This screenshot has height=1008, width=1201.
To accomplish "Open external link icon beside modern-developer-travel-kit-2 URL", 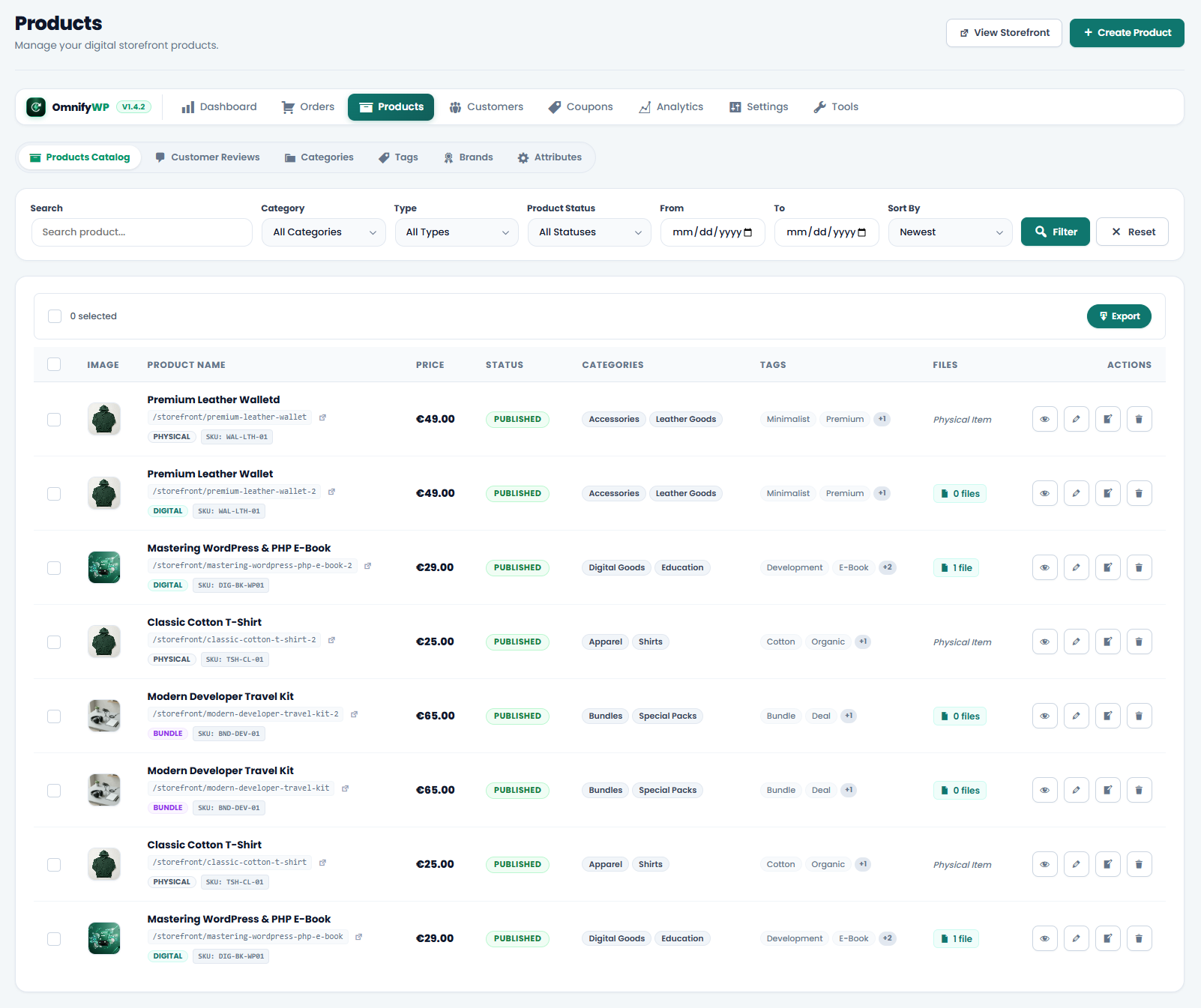I will pos(354,714).
